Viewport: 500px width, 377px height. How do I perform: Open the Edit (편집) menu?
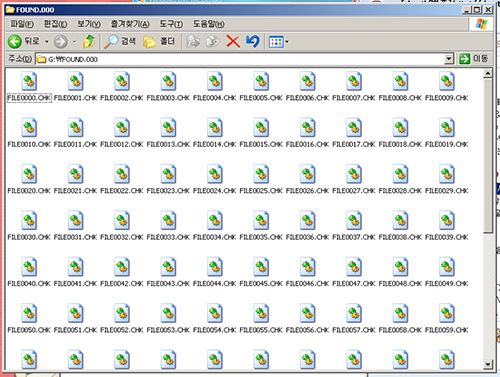point(55,24)
